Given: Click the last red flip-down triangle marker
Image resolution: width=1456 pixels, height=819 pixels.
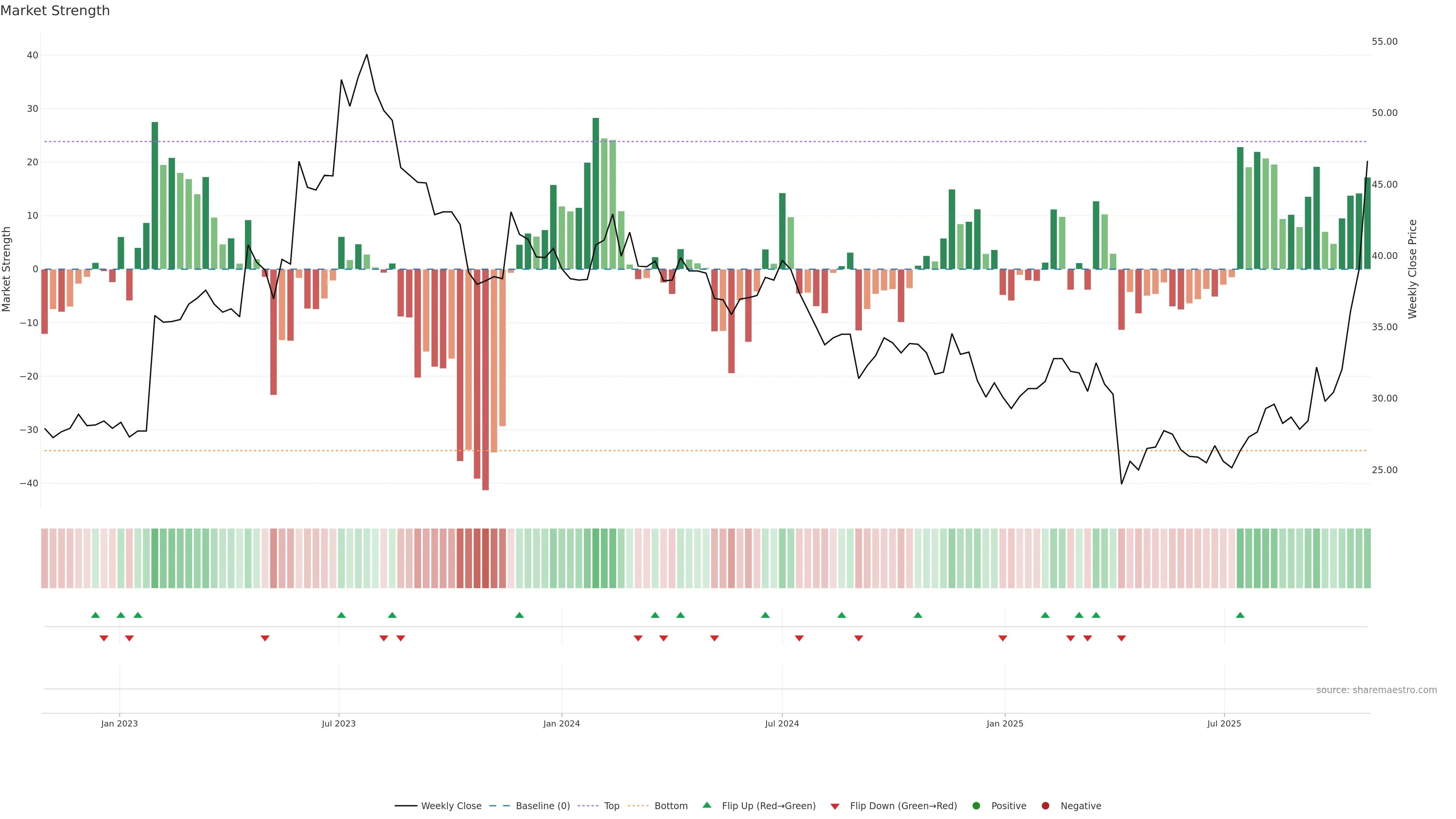Looking at the screenshot, I should click(1122, 638).
